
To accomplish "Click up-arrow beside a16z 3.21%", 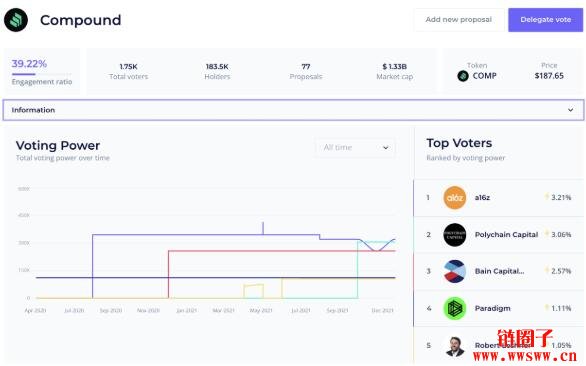I will 546,197.
